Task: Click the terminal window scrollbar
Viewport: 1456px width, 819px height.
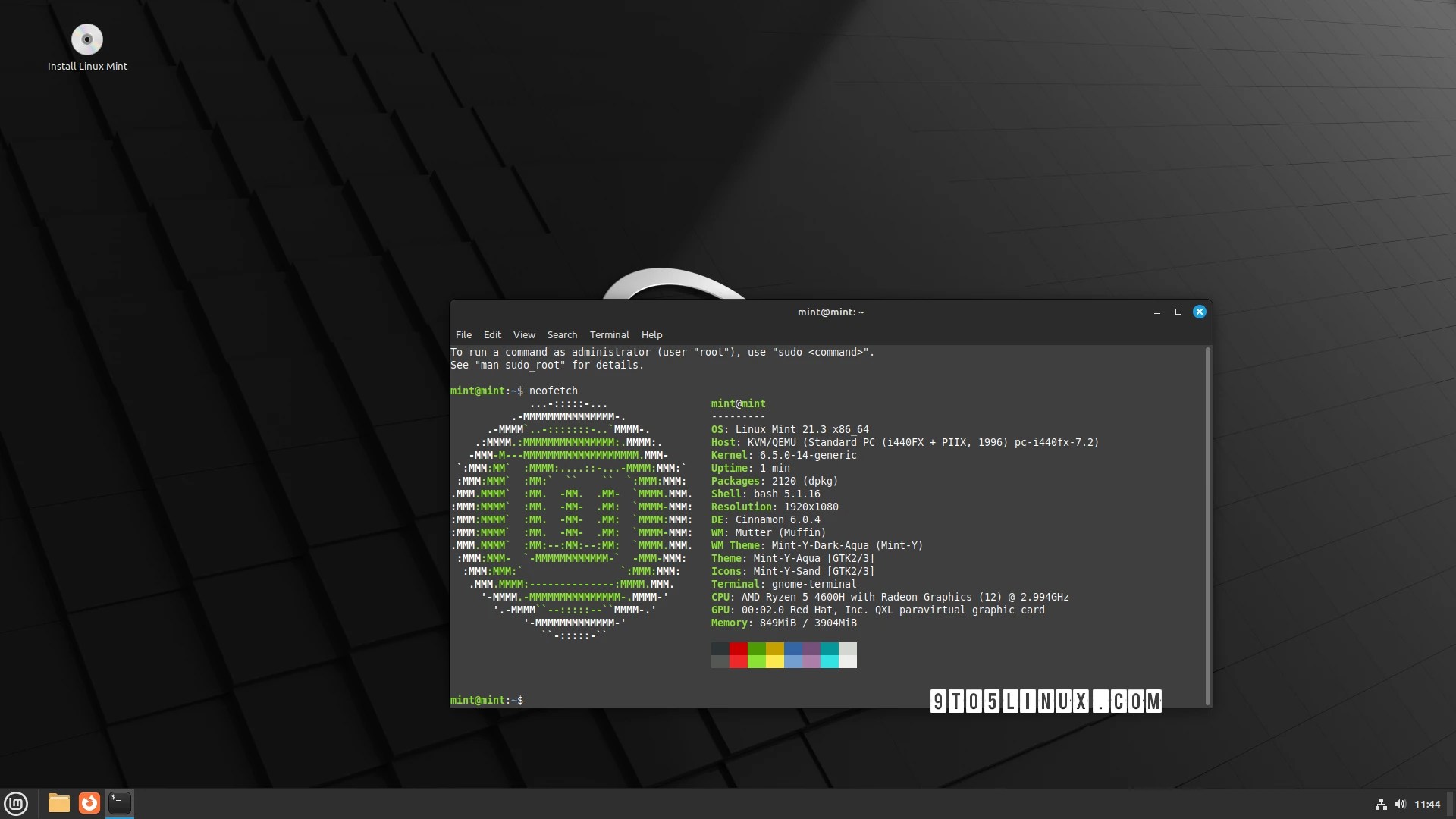Action: (x=1206, y=523)
